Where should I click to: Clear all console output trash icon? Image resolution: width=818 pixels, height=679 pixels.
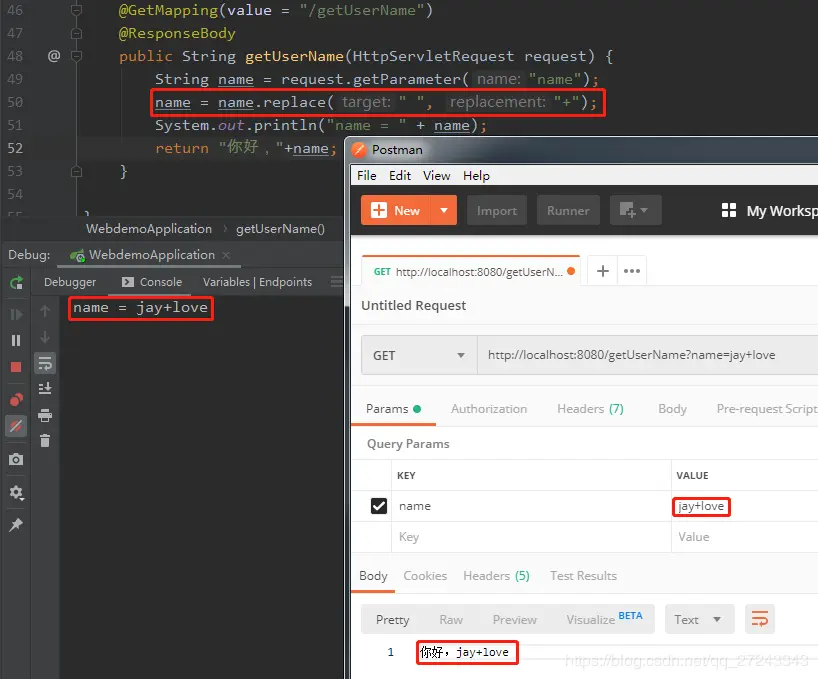[x=45, y=441]
